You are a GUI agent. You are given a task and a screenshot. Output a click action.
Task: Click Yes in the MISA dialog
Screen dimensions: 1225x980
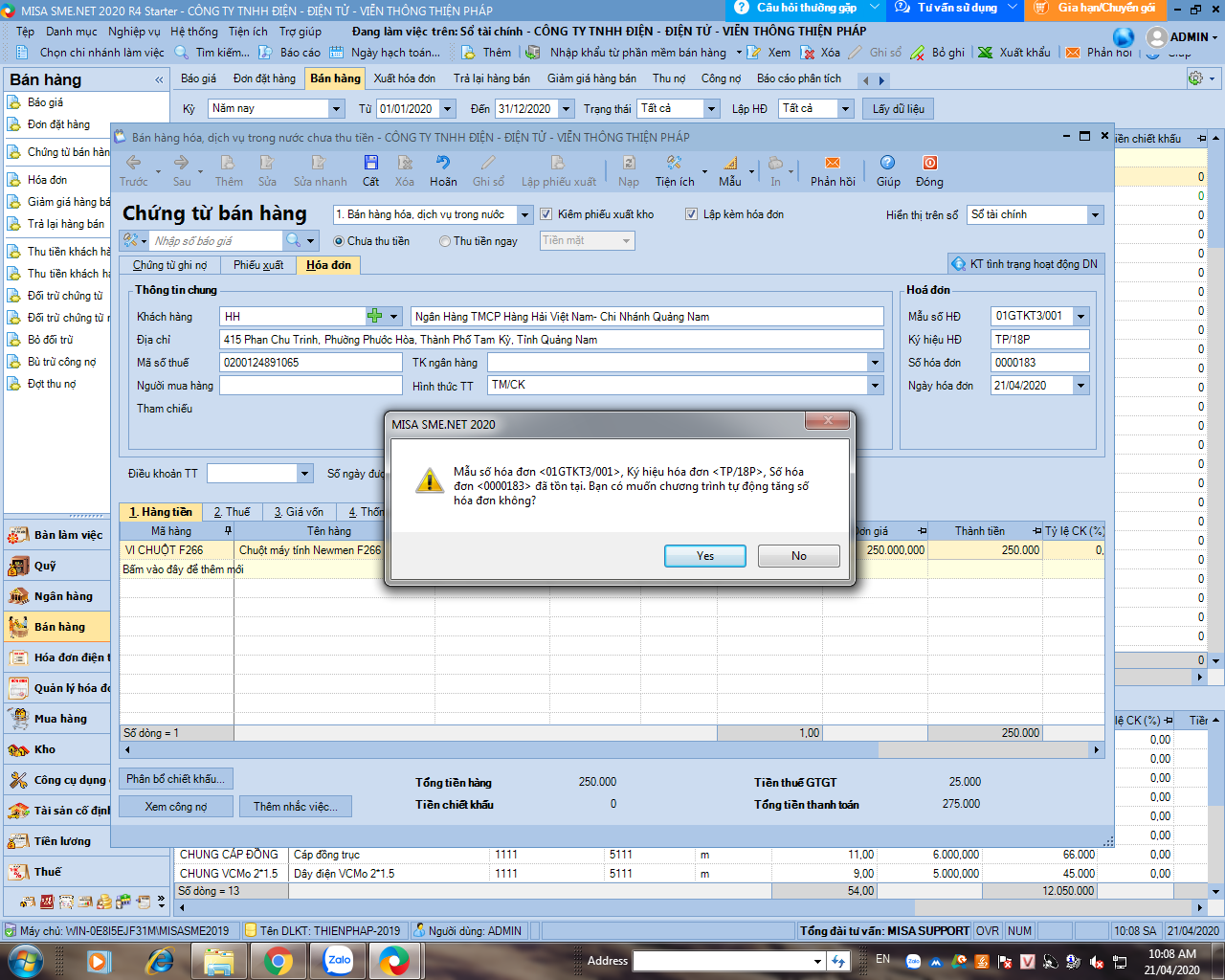[704, 556]
